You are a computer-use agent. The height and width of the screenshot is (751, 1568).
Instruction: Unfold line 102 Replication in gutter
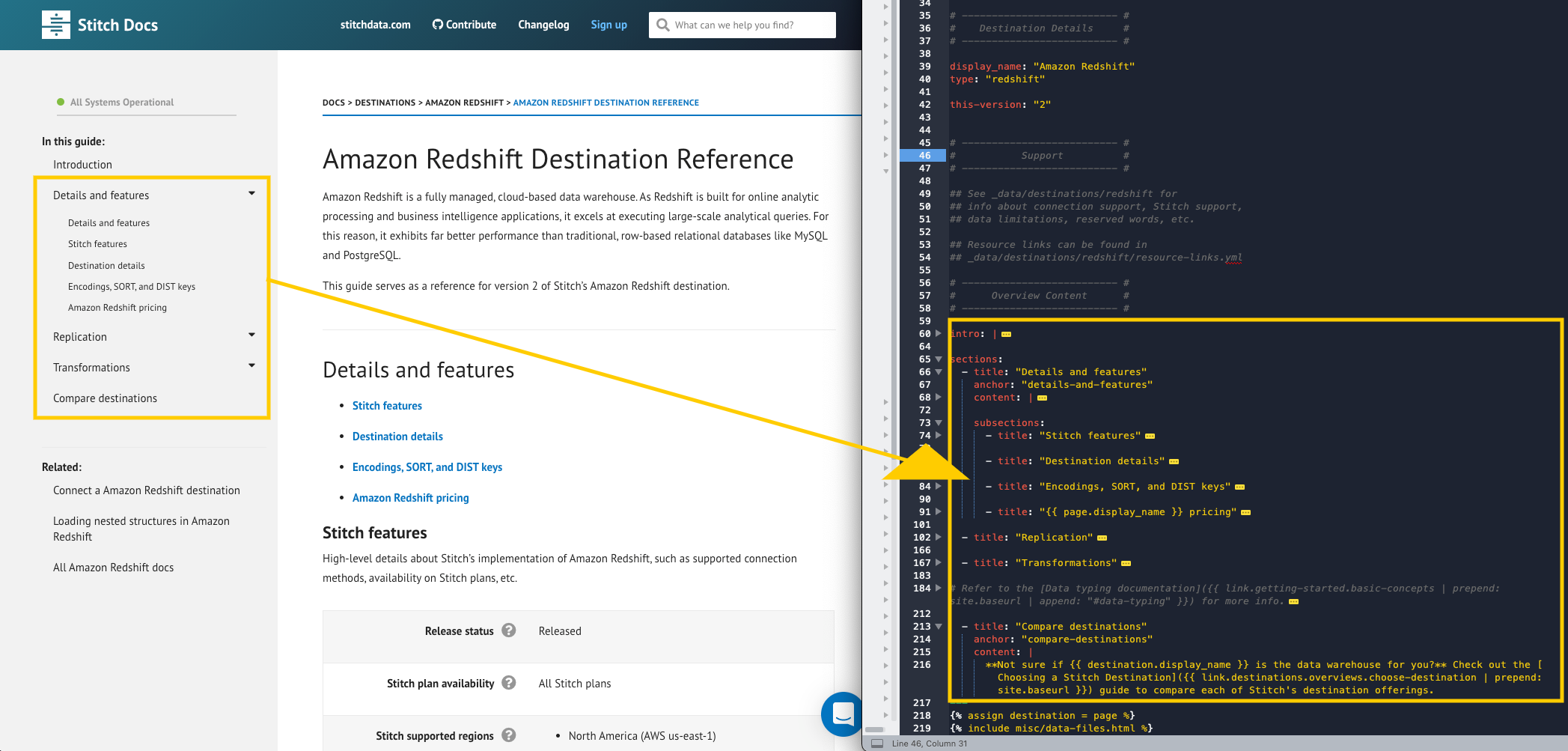point(939,537)
